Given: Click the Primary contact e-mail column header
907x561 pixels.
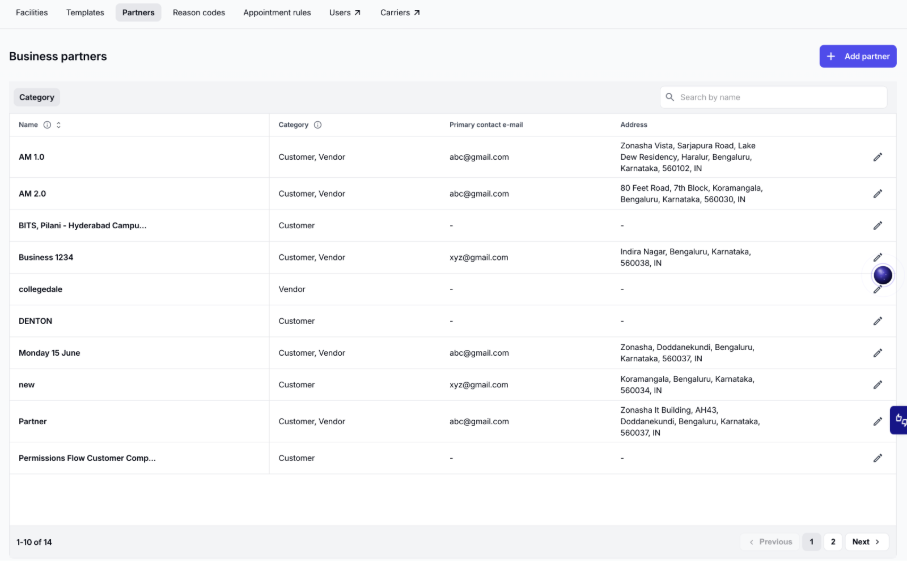Looking at the screenshot, I should tap(486, 125).
